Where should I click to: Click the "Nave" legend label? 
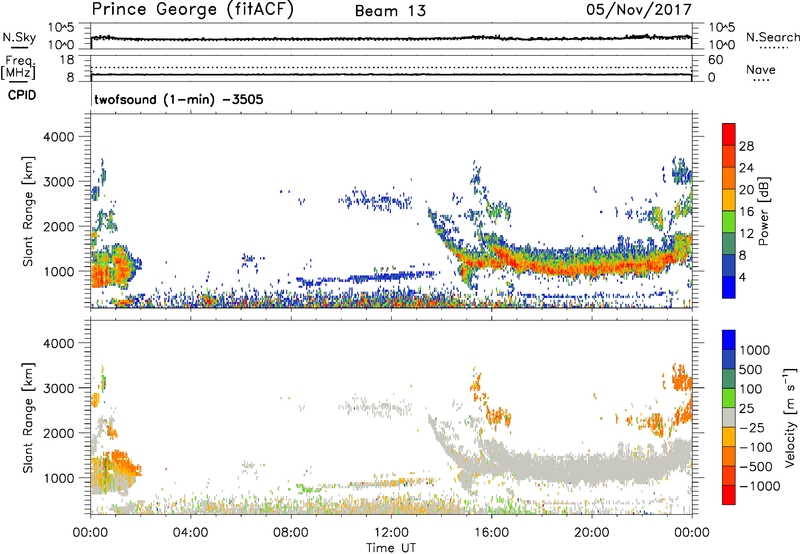click(x=761, y=69)
